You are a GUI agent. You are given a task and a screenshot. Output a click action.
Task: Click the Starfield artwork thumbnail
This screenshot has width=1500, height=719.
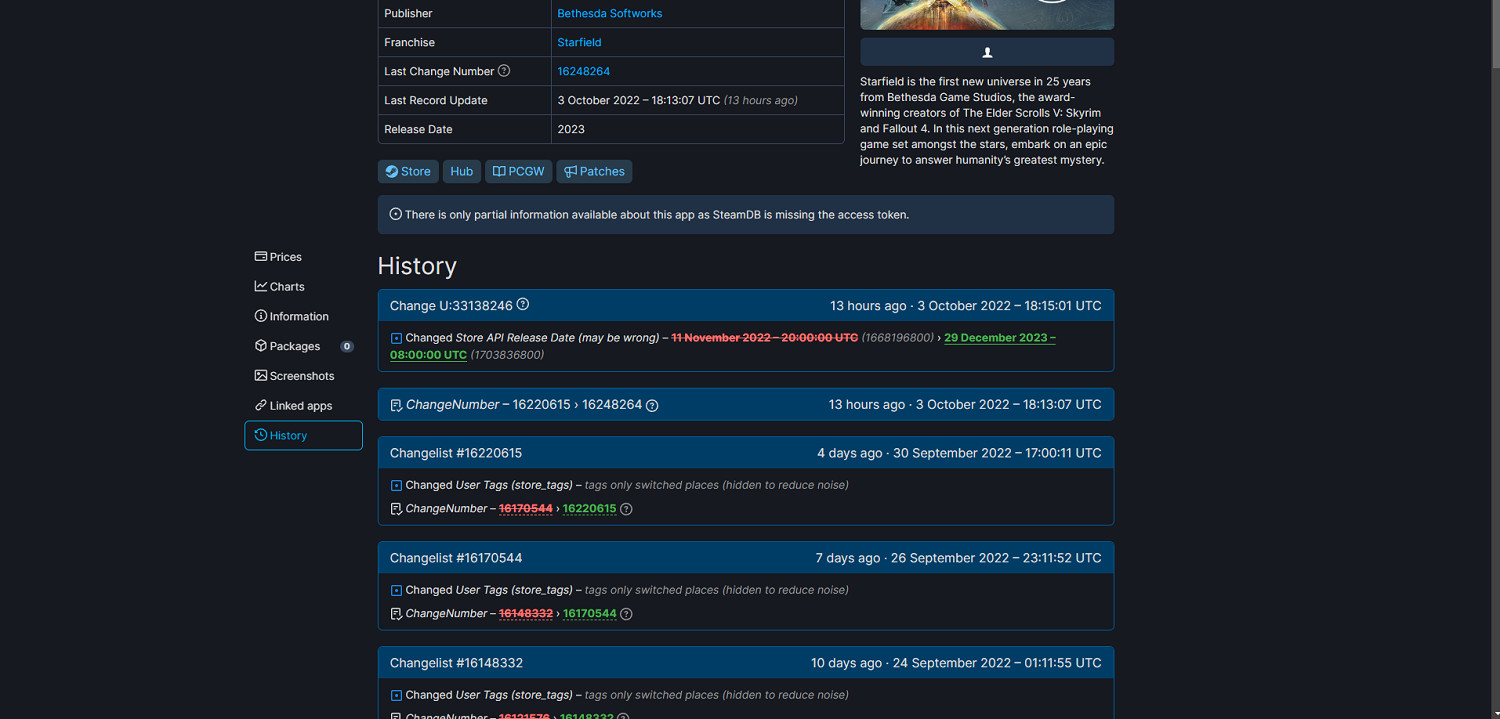(x=986, y=15)
